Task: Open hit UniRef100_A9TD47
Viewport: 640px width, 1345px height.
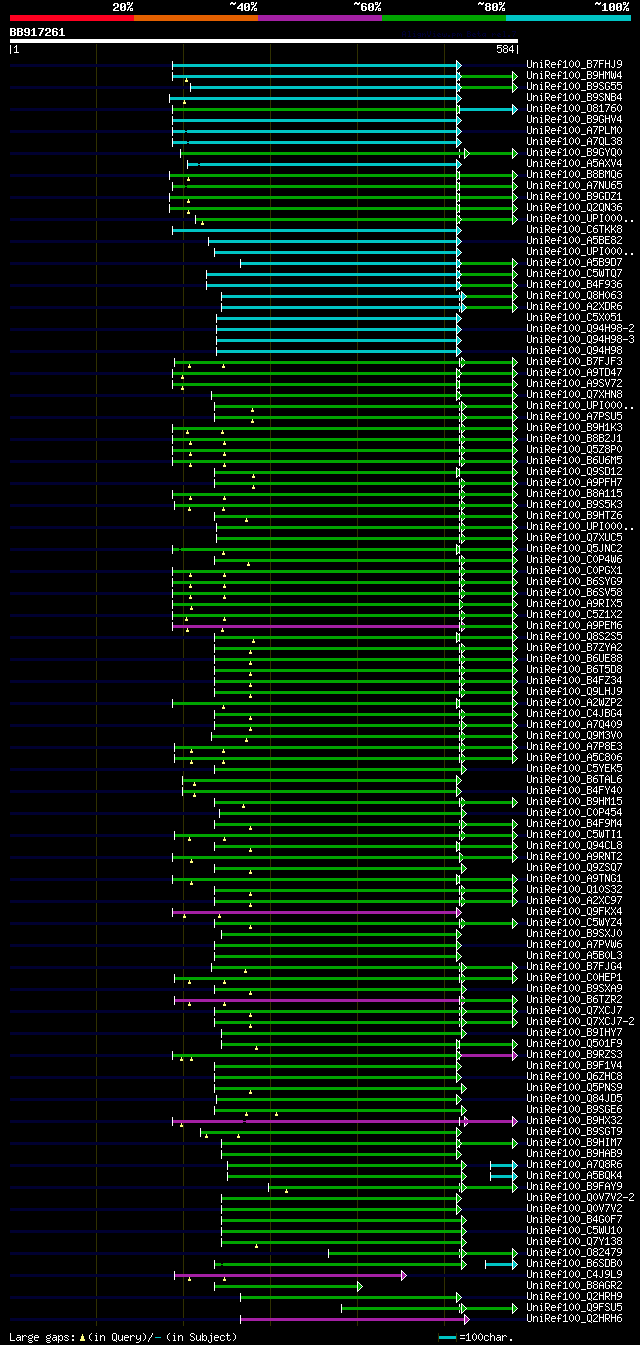Action: (574, 372)
